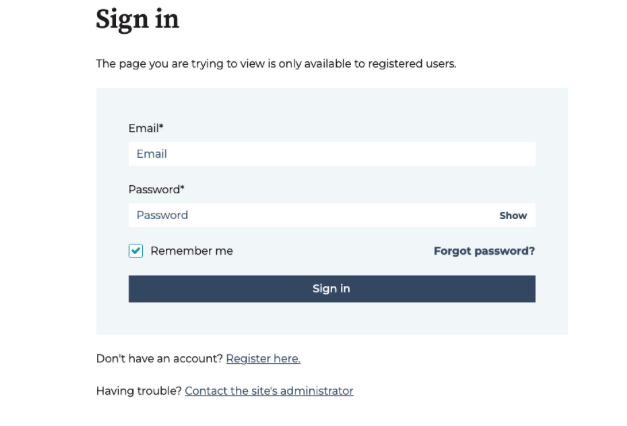Focus the Password input field
Viewport: 627px width, 426px height.
[310, 215]
